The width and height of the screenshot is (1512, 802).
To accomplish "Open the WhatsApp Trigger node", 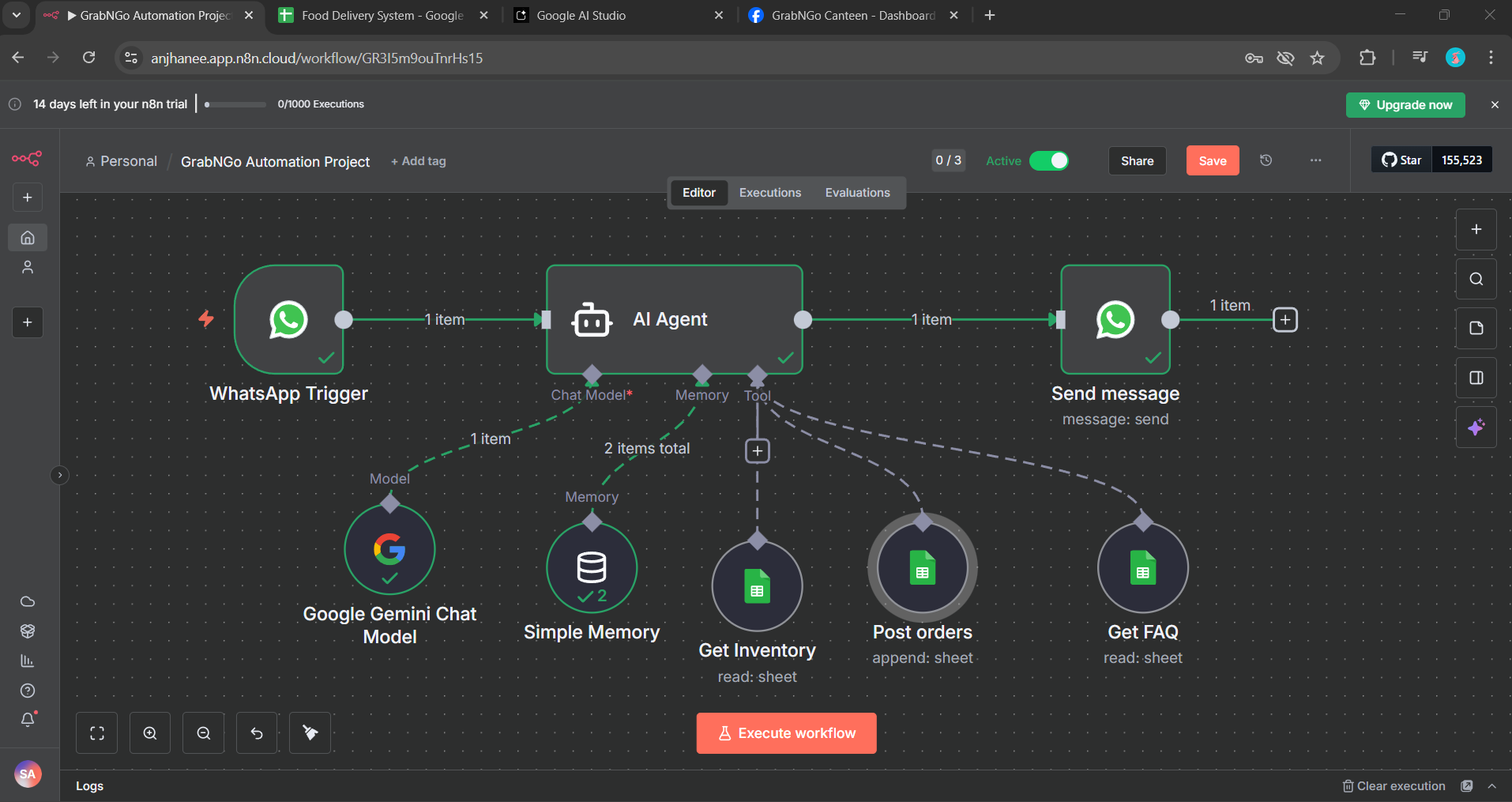I will click(288, 319).
